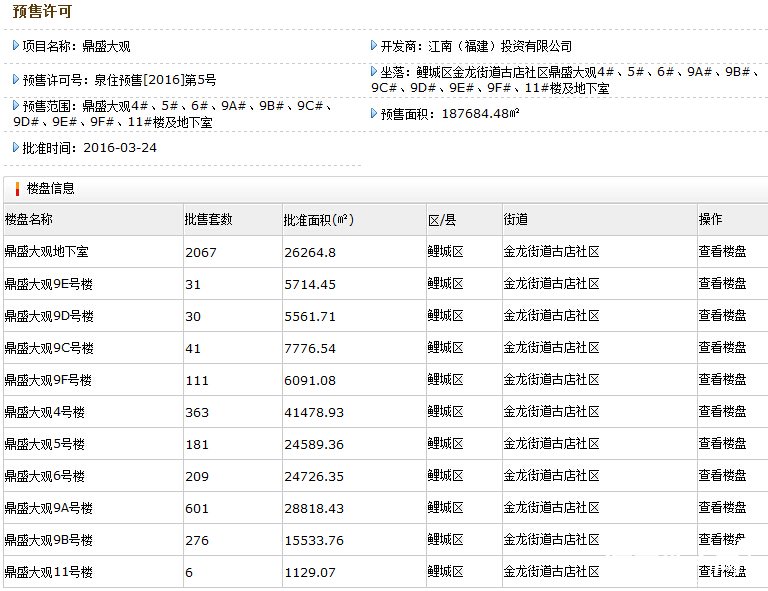The height and width of the screenshot is (591, 768).
Task: Click the 预售许可 page heading
Action: (x=42, y=12)
